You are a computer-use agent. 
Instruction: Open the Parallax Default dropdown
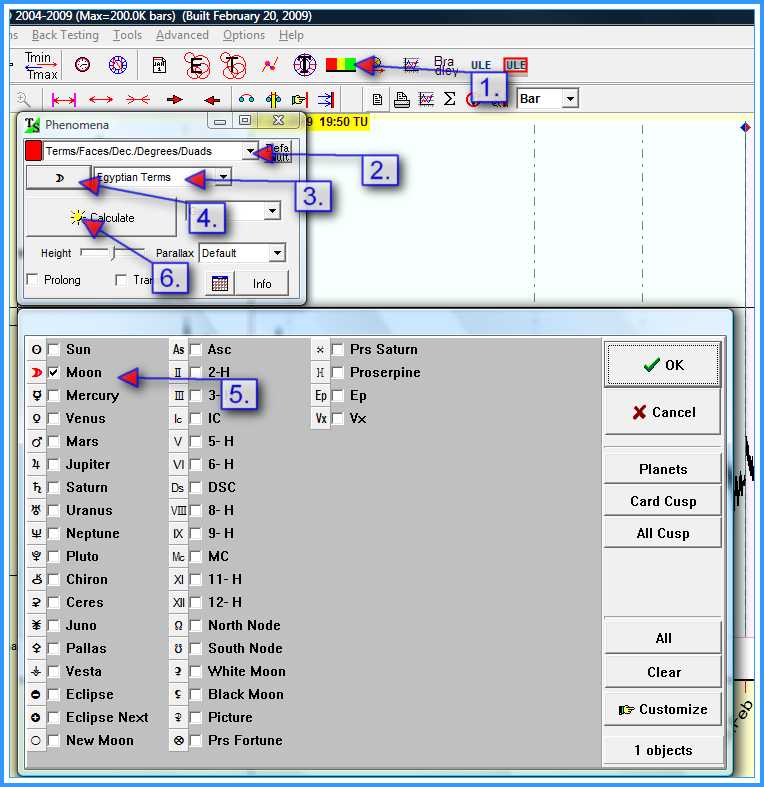[x=277, y=253]
